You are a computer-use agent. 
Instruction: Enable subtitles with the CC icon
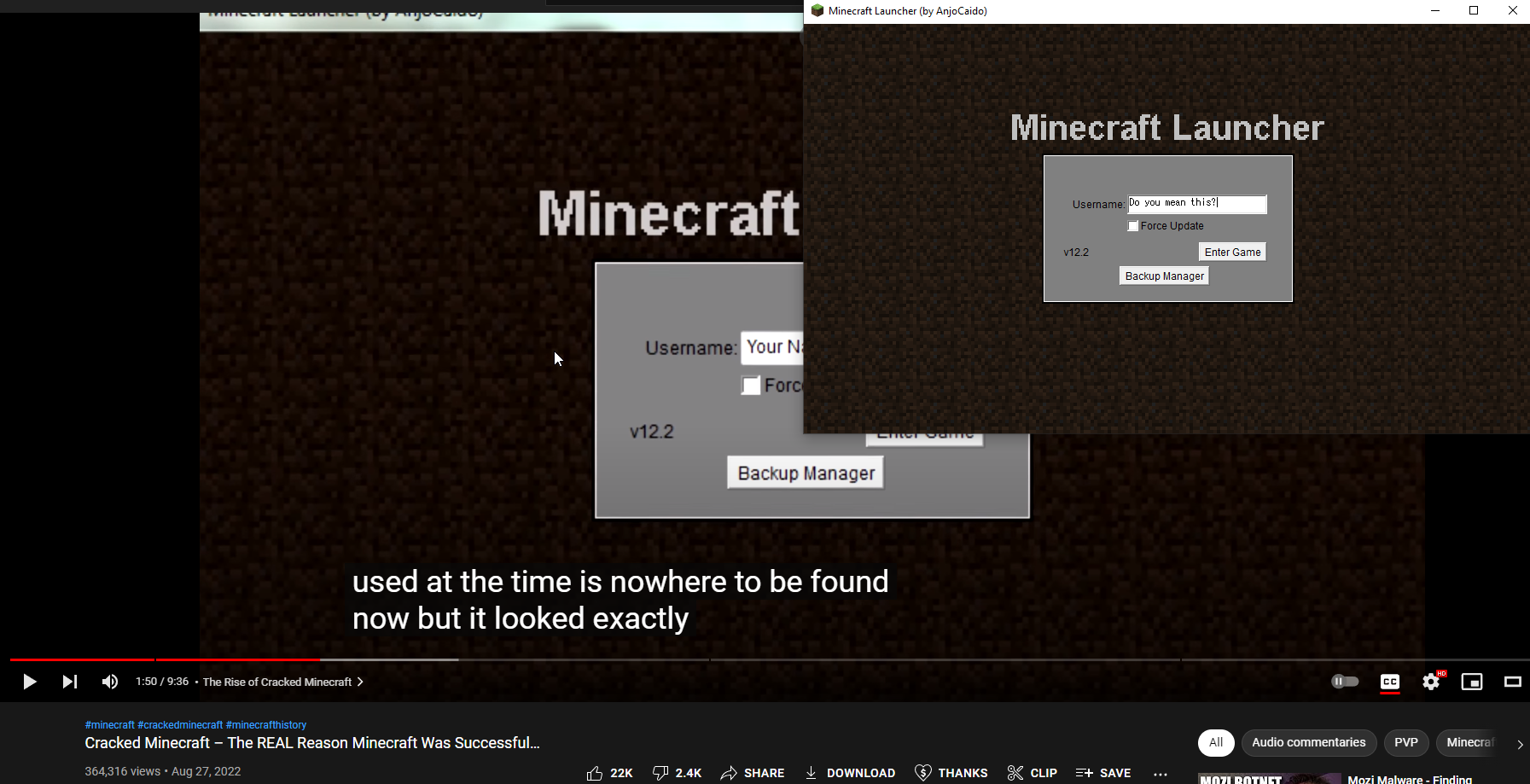1390,682
